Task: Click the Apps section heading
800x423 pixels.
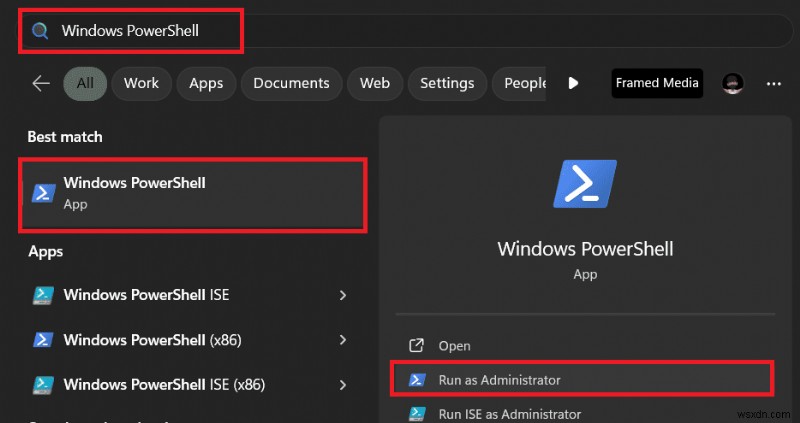Action: click(45, 252)
